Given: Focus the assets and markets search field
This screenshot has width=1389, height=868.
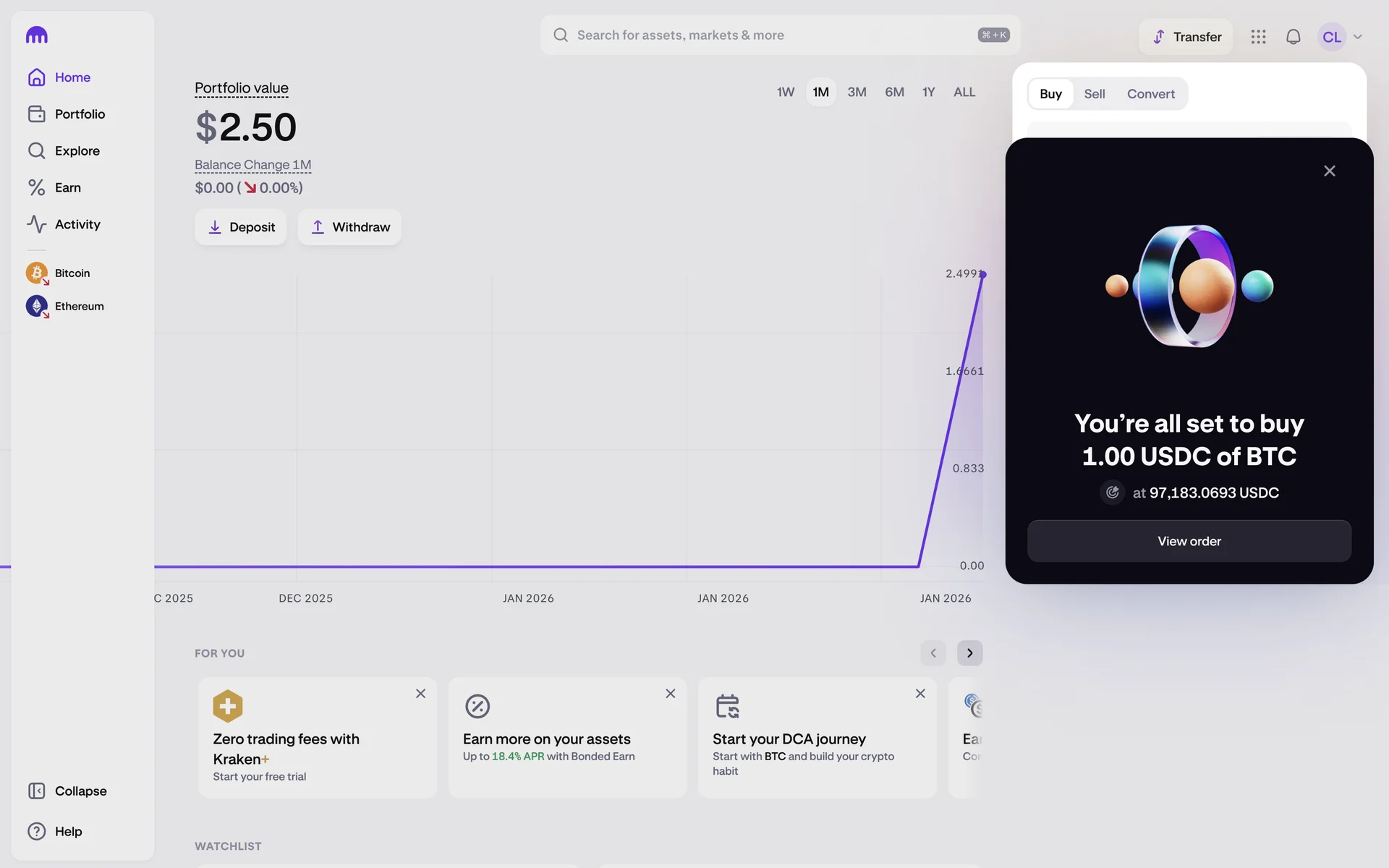Looking at the screenshot, I should pyautogui.click(x=780, y=35).
